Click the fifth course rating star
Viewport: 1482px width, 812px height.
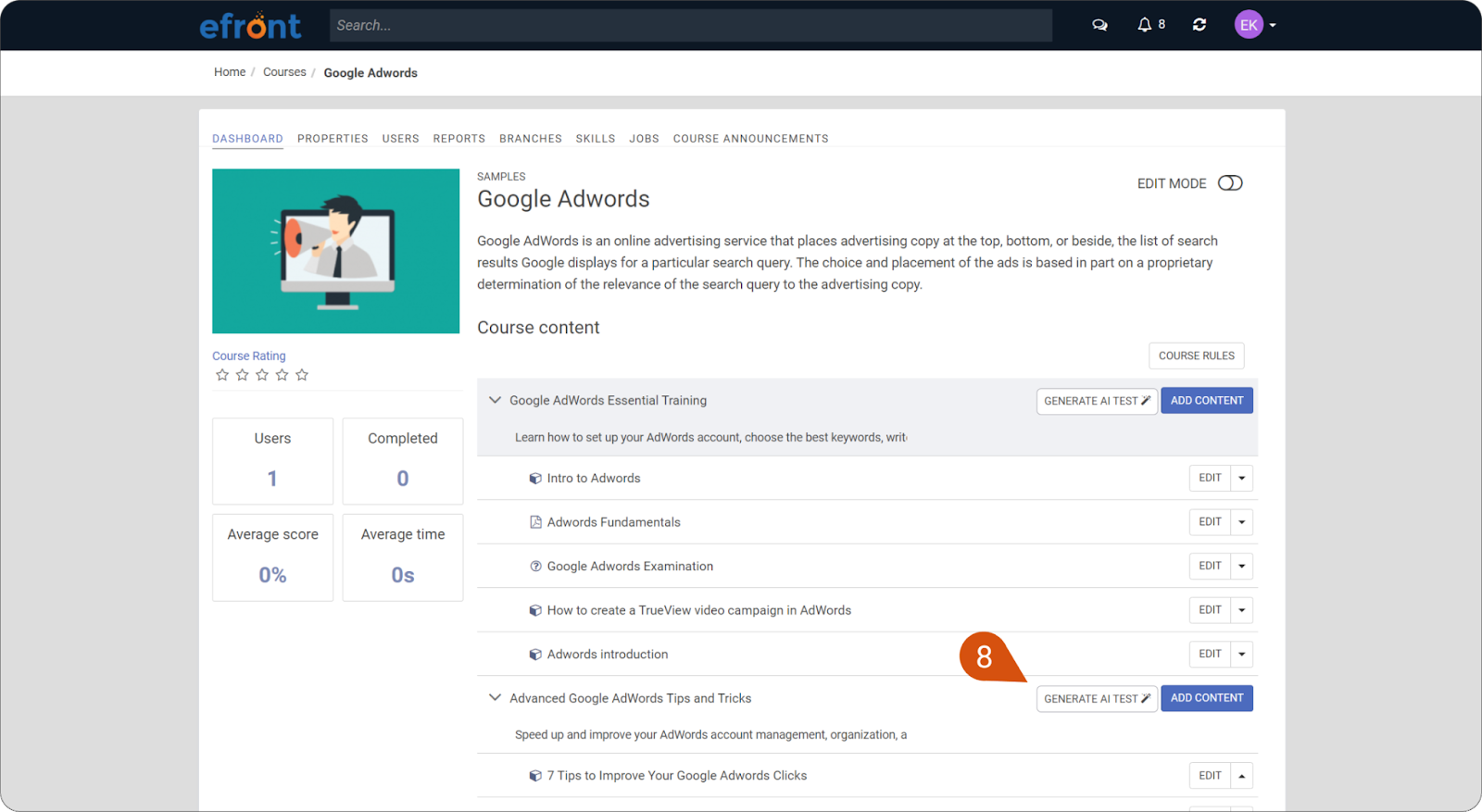point(302,375)
